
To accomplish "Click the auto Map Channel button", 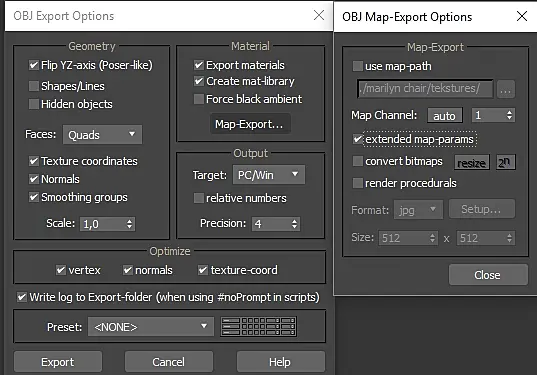I will click(x=445, y=115).
